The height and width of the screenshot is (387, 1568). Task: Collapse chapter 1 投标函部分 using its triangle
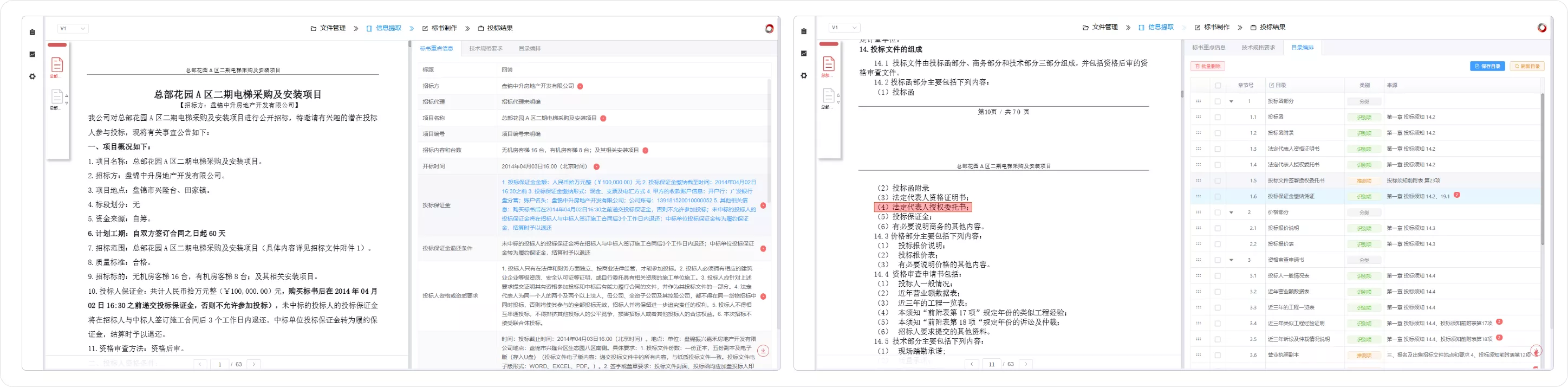1232,101
